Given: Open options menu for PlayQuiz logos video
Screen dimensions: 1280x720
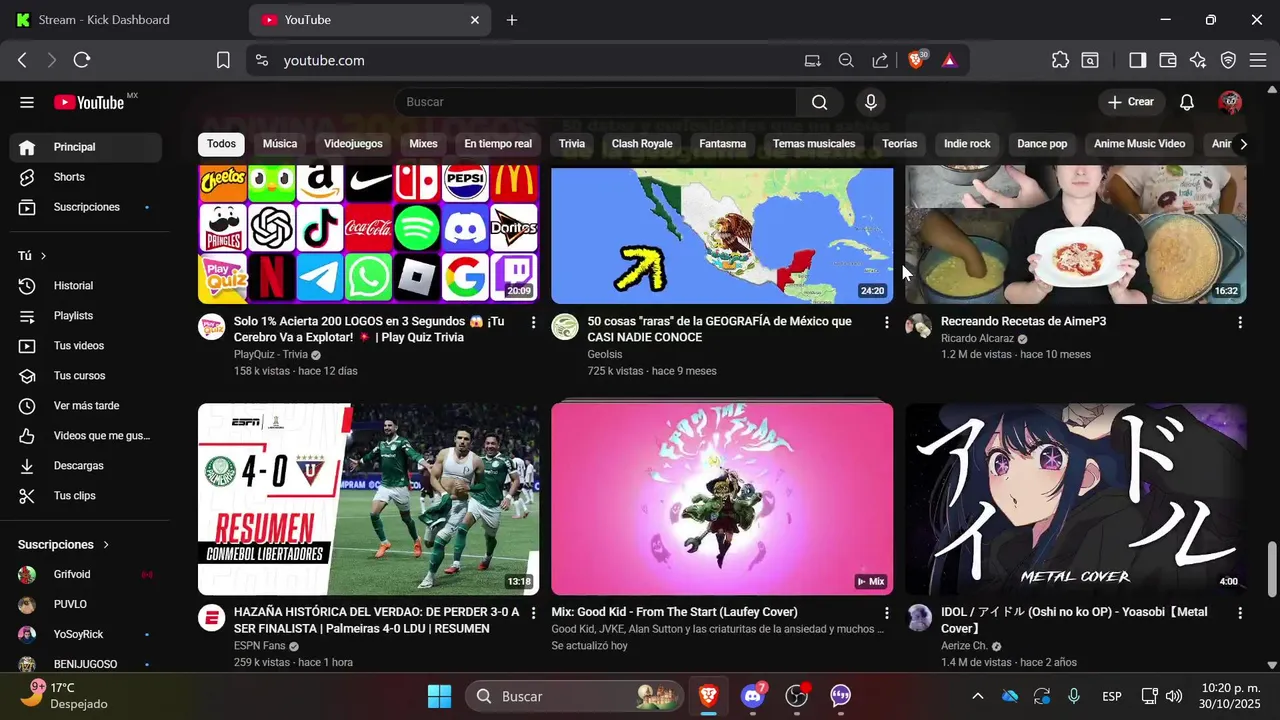Looking at the screenshot, I should pyautogui.click(x=533, y=322).
